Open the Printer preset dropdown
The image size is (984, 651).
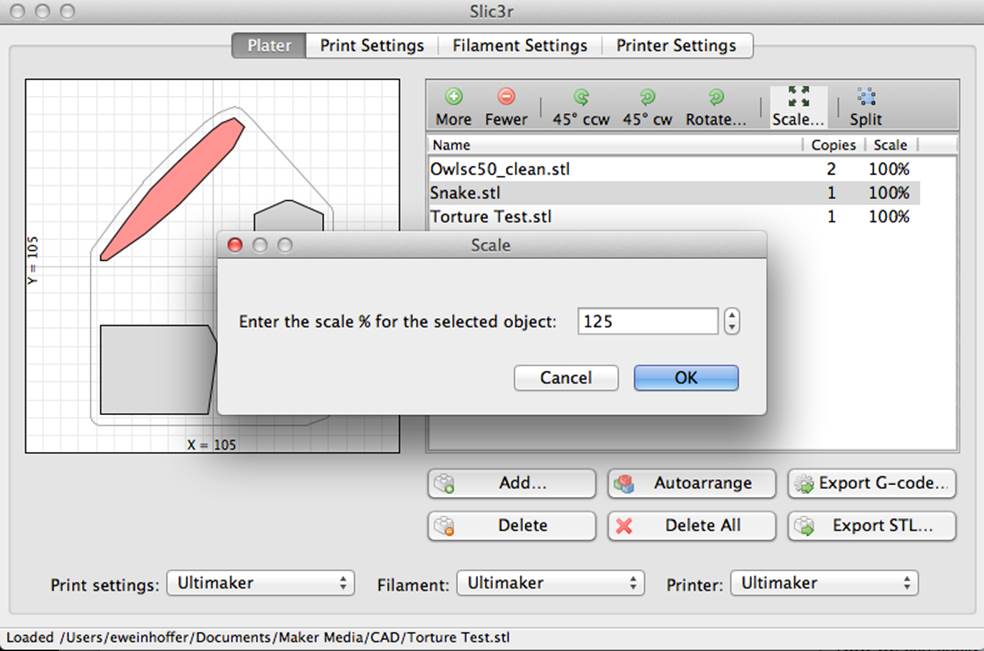[824, 583]
